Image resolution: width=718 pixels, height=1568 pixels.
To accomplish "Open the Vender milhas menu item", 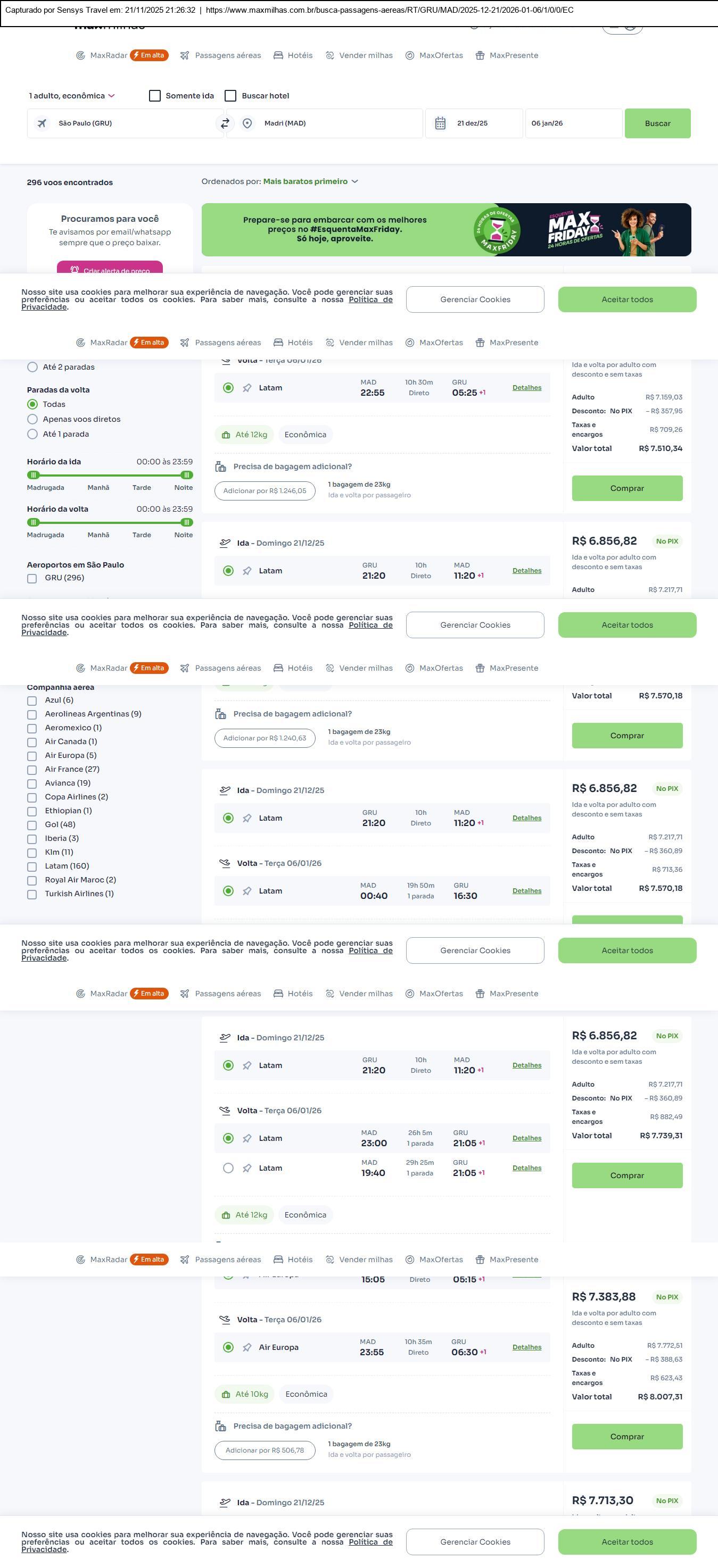I will tap(359, 55).
